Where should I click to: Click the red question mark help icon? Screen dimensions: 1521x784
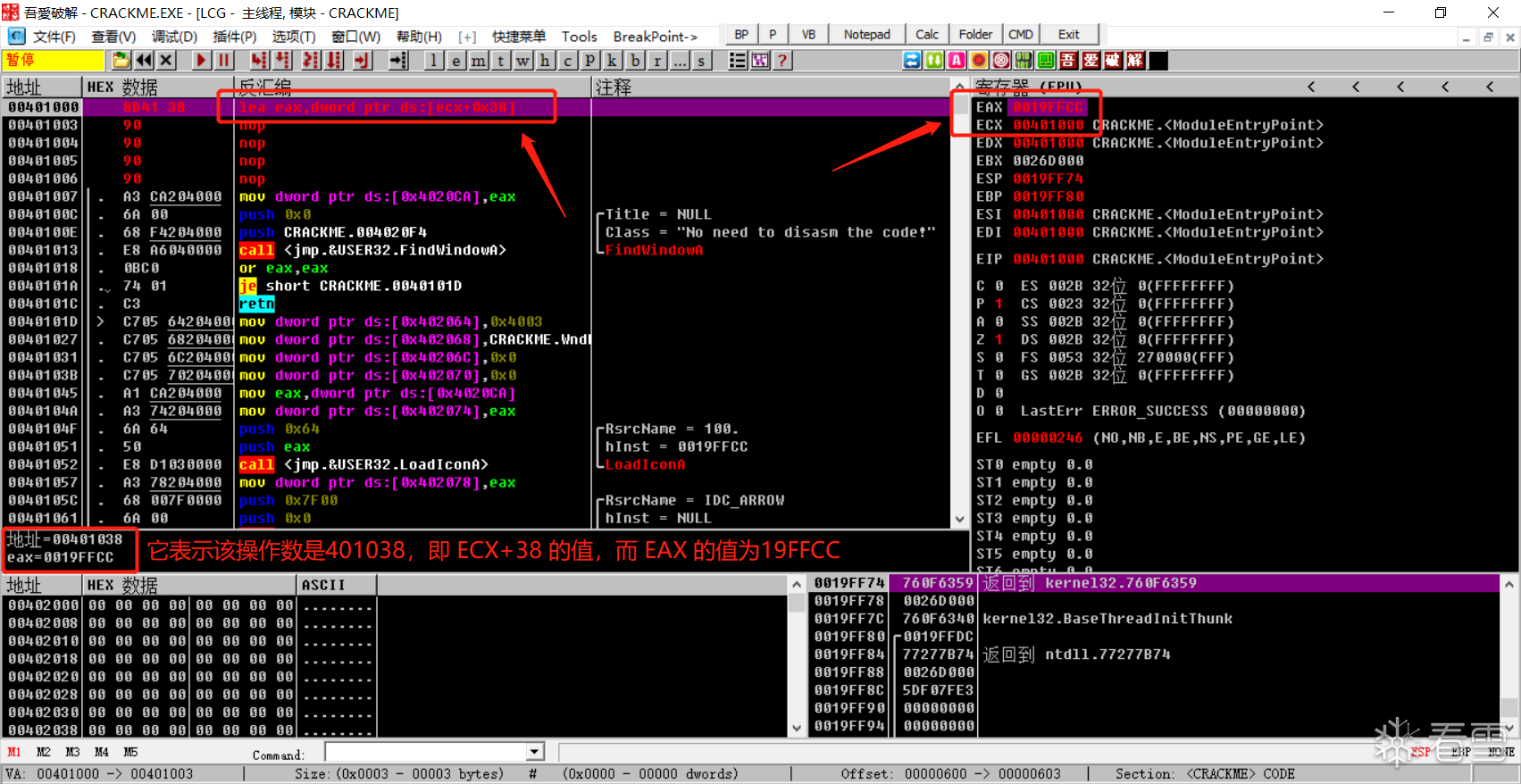pyautogui.click(x=782, y=60)
